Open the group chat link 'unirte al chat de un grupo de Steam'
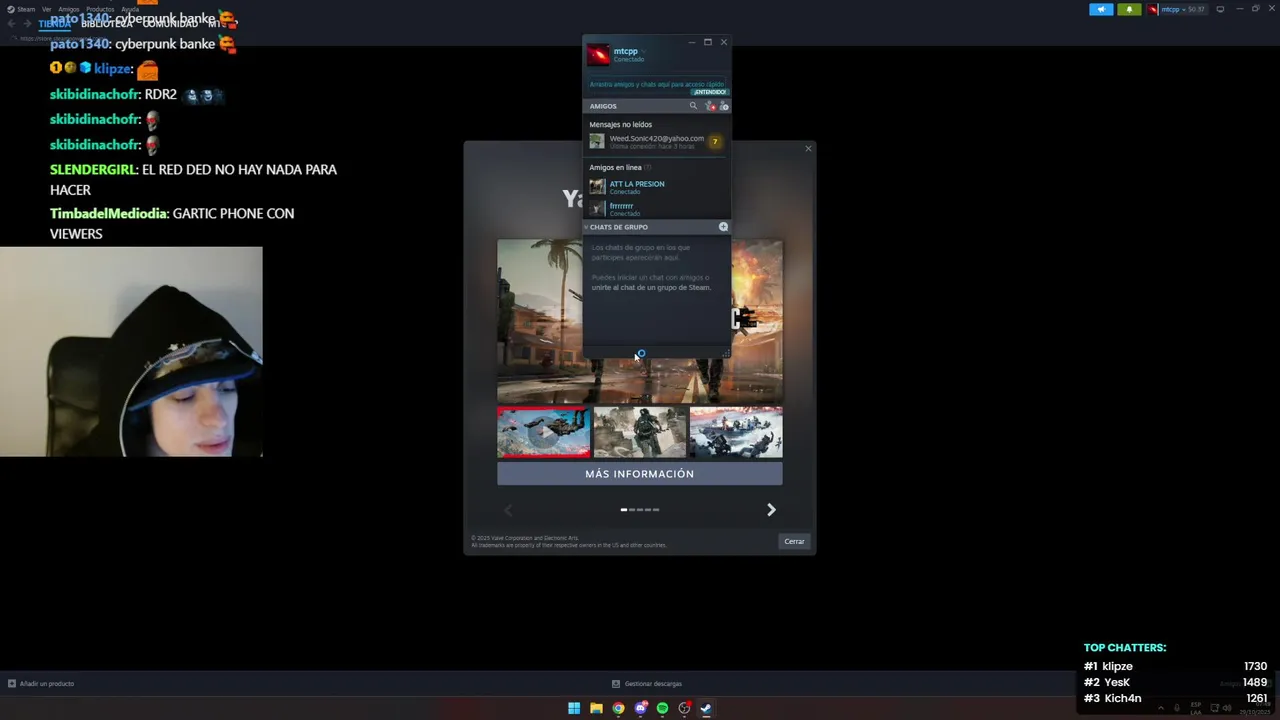 (x=651, y=287)
